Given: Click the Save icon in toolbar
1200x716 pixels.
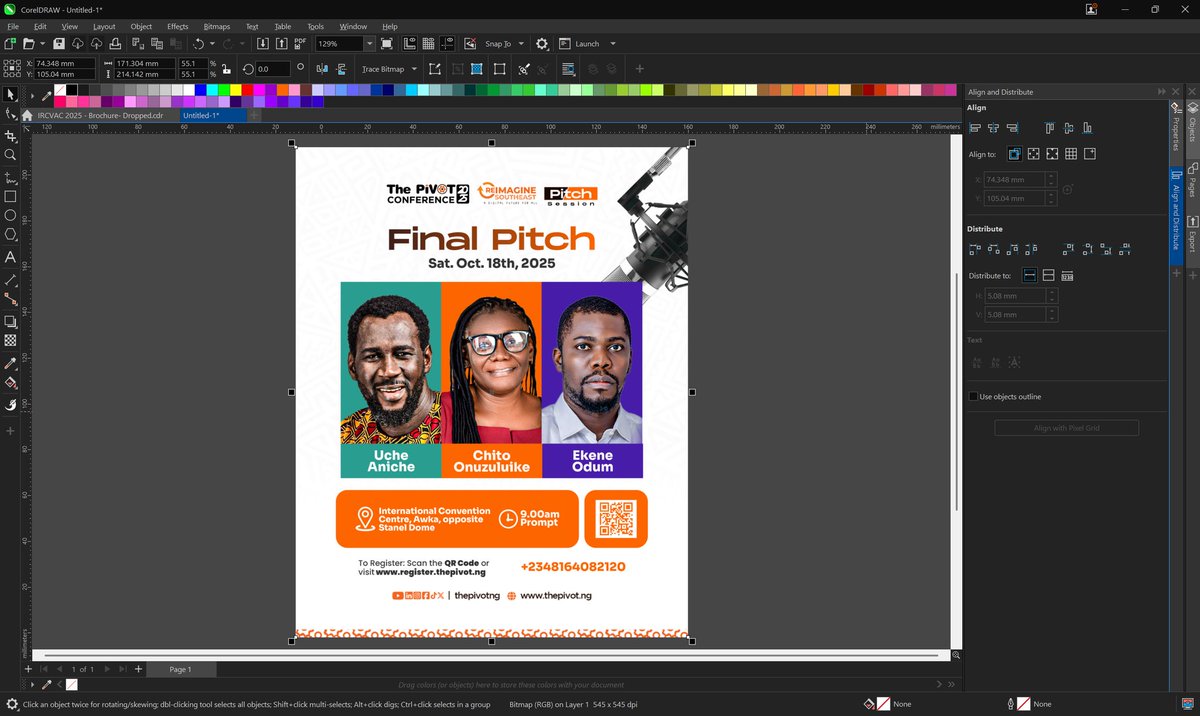Looking at the screenshot, I should click(x=59, y=44).
